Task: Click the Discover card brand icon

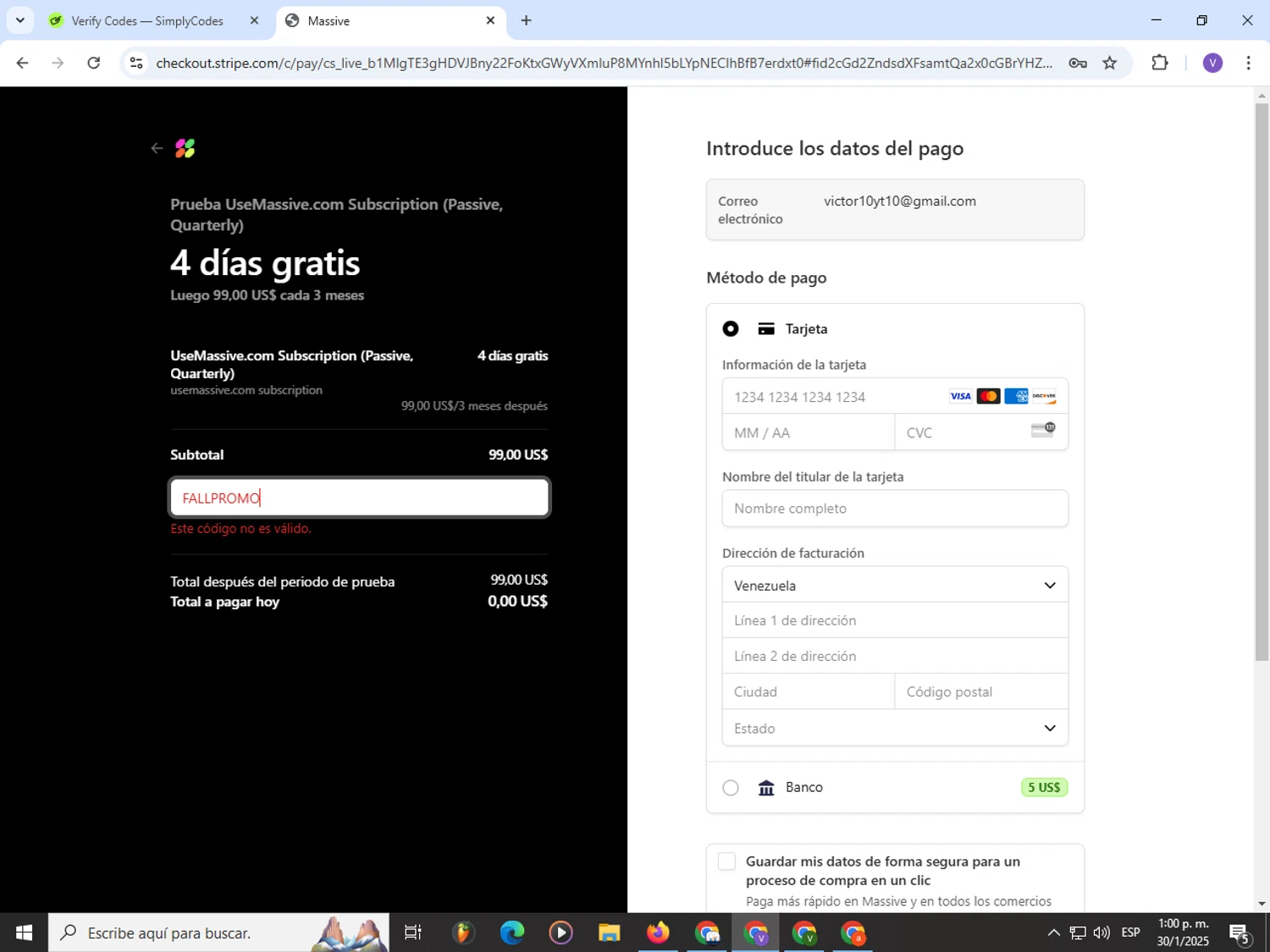Action: click(1044, 396)
